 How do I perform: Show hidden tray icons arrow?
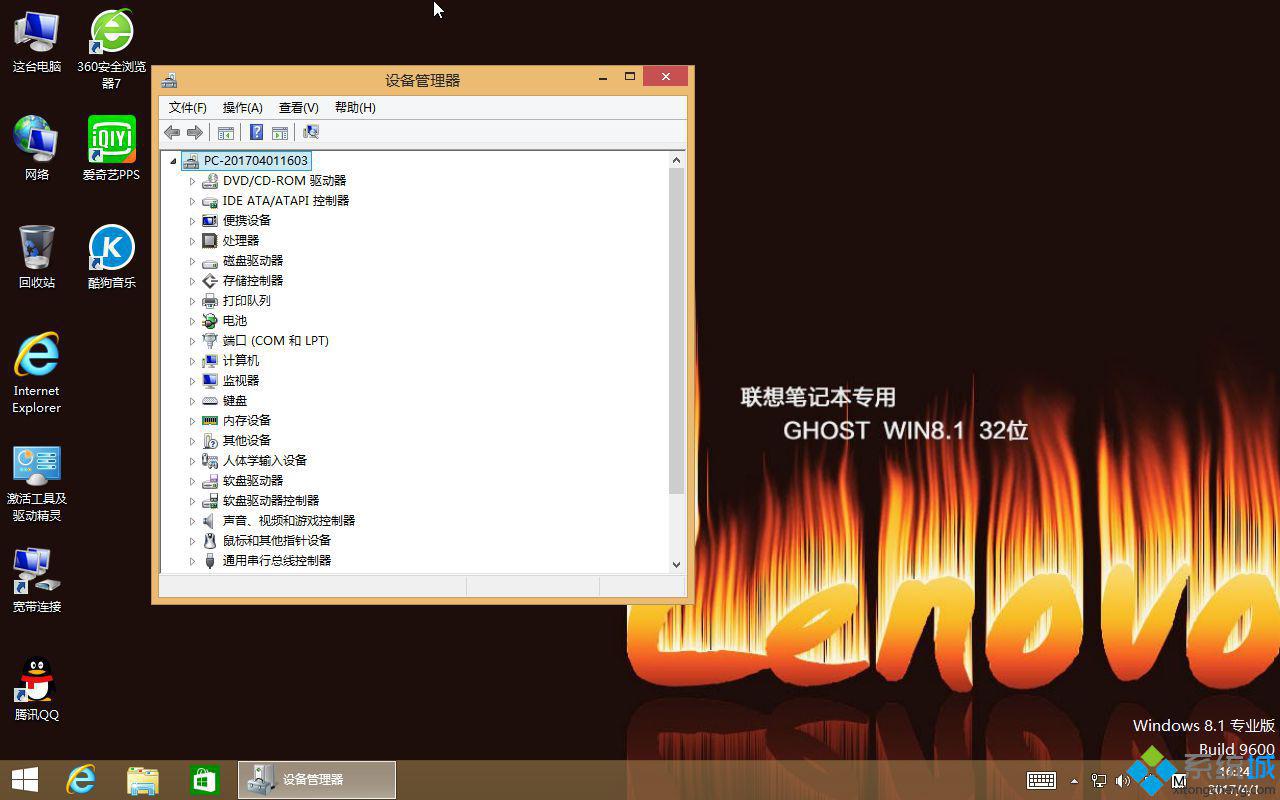coord(1075,781)
